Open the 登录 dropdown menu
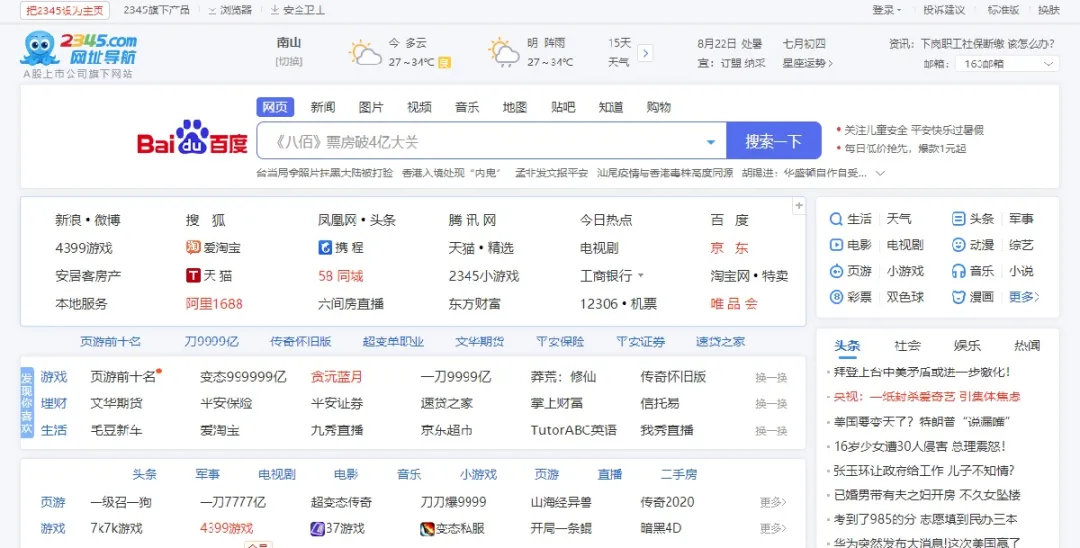The height and width of the screenshot is (548, 1080). tap(886, 10)
